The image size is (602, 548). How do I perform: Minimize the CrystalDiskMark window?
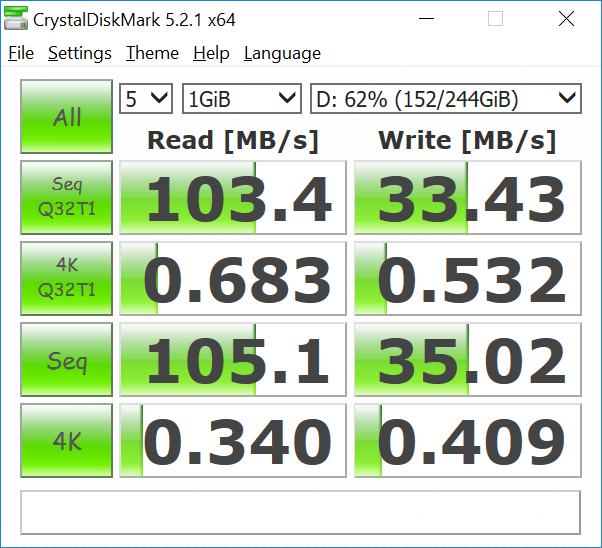click(x=426, y=18)
